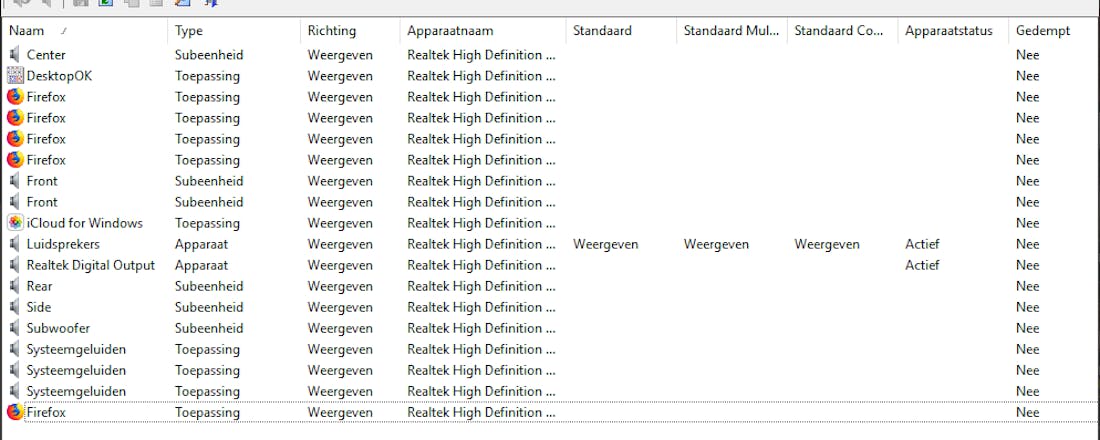
Task: Click Realtek High Definition in the Rear row
Action: tap(481, 286)
